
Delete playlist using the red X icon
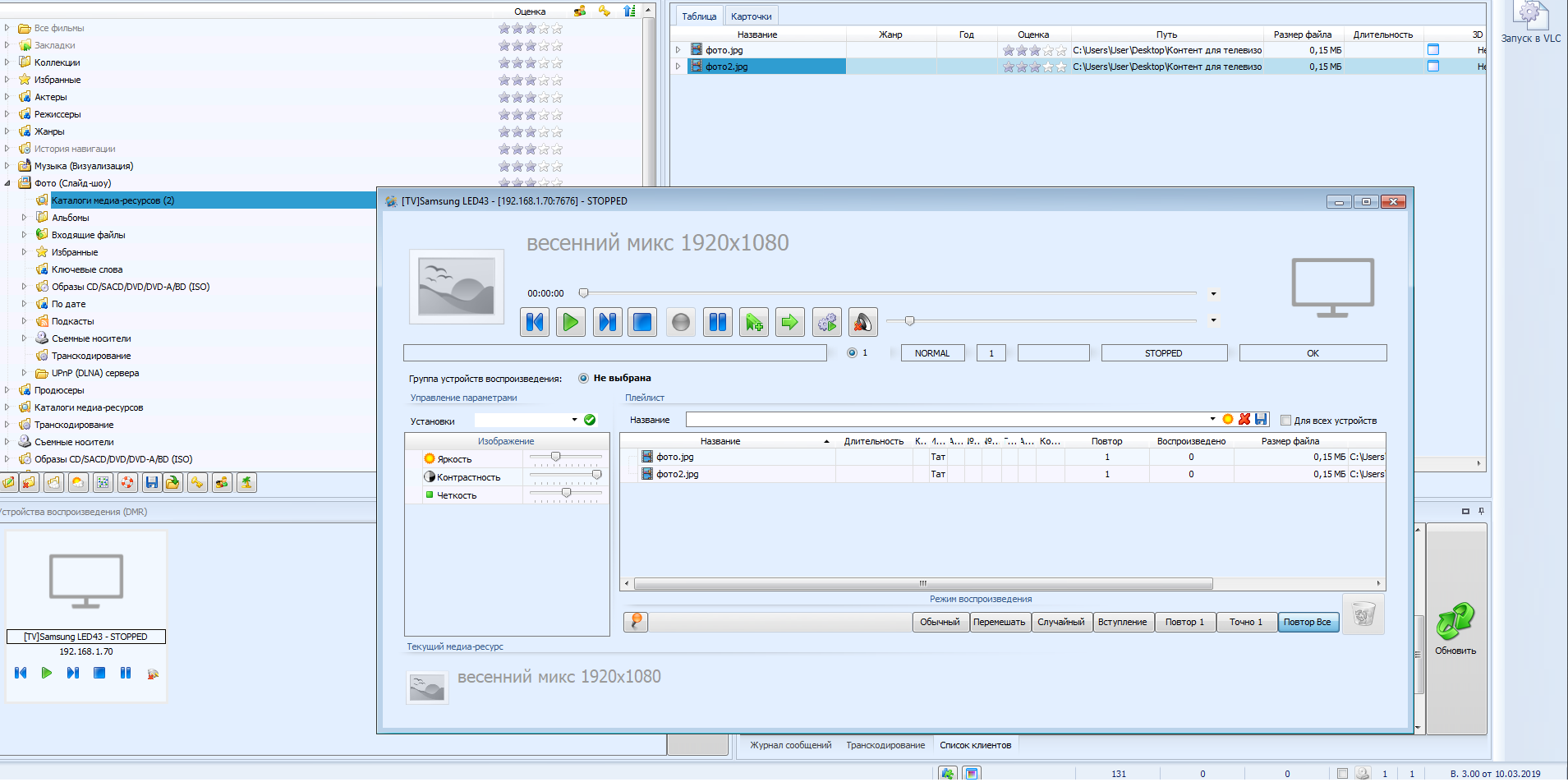tap(1244, 419)
